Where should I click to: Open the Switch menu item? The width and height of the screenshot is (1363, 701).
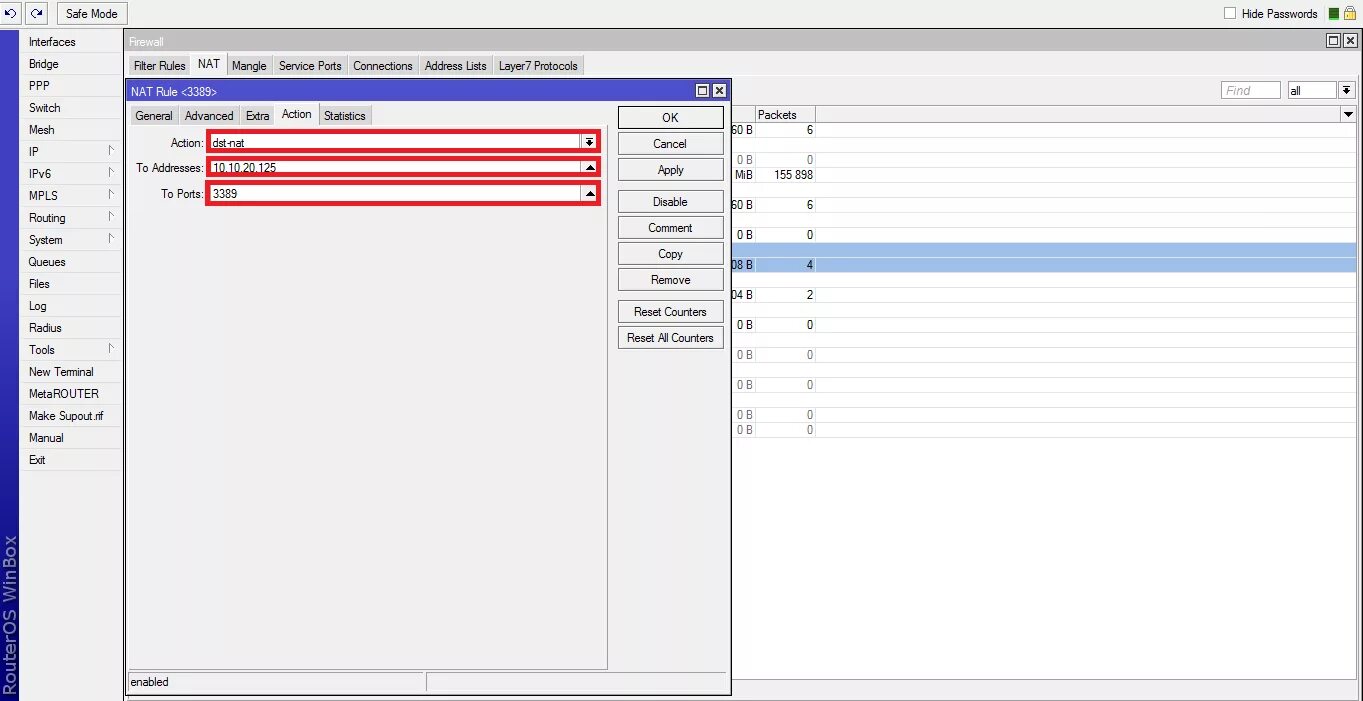coord(70,108)
